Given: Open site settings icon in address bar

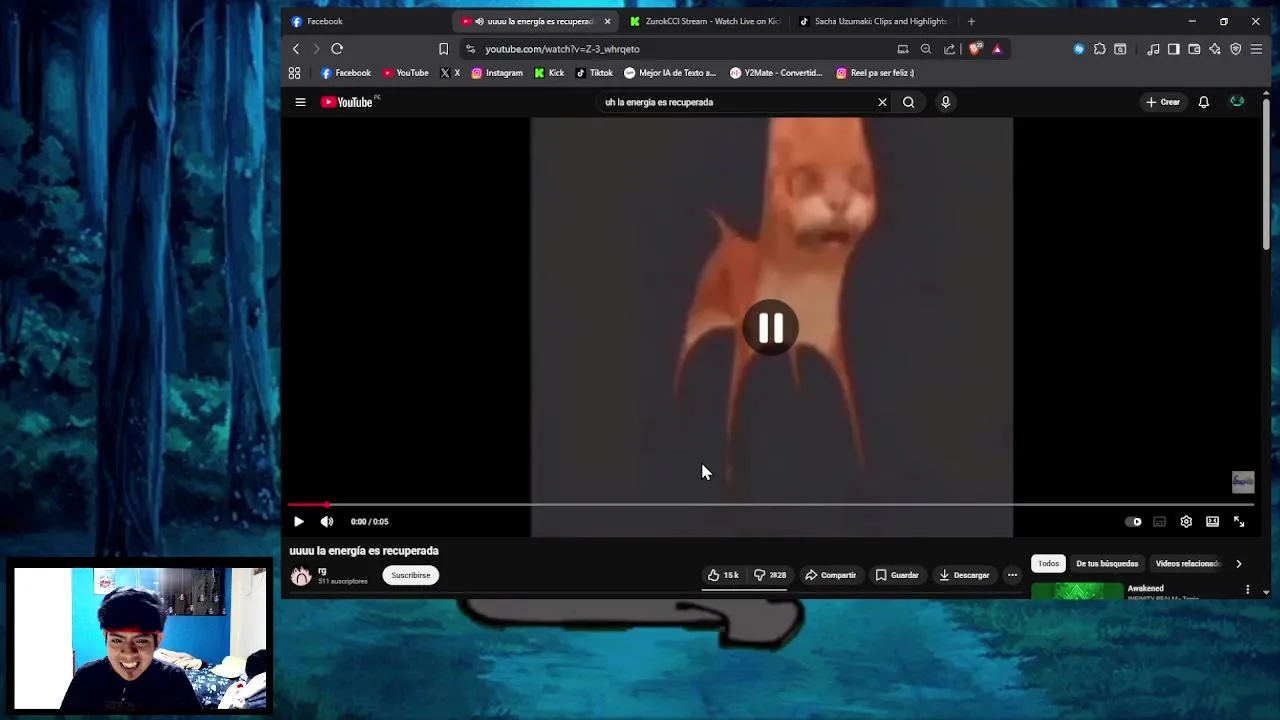Looking at the screenshot, I should click(470, 49).
